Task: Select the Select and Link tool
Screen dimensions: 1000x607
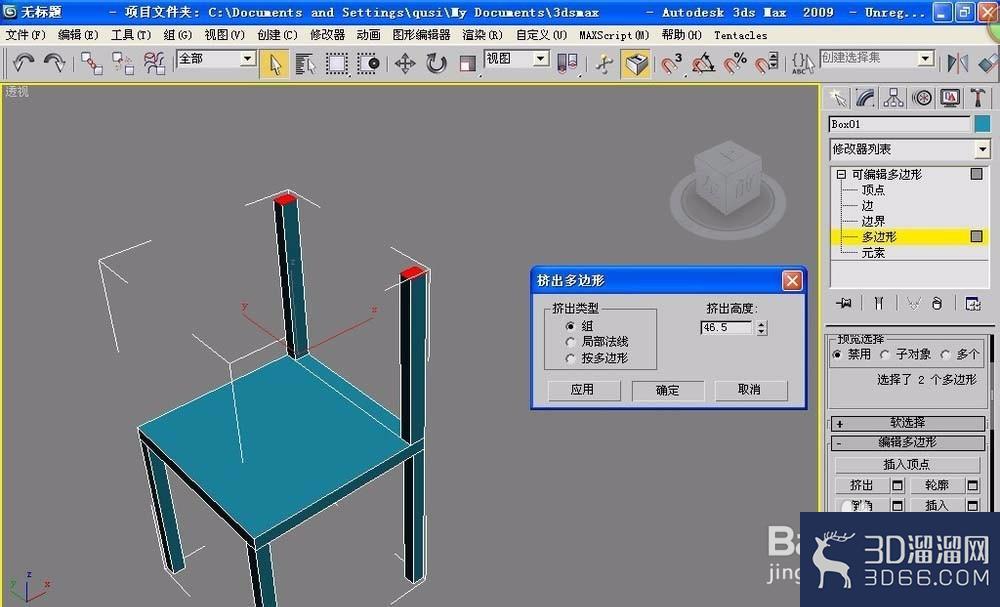Action: [x=92, y=63]
